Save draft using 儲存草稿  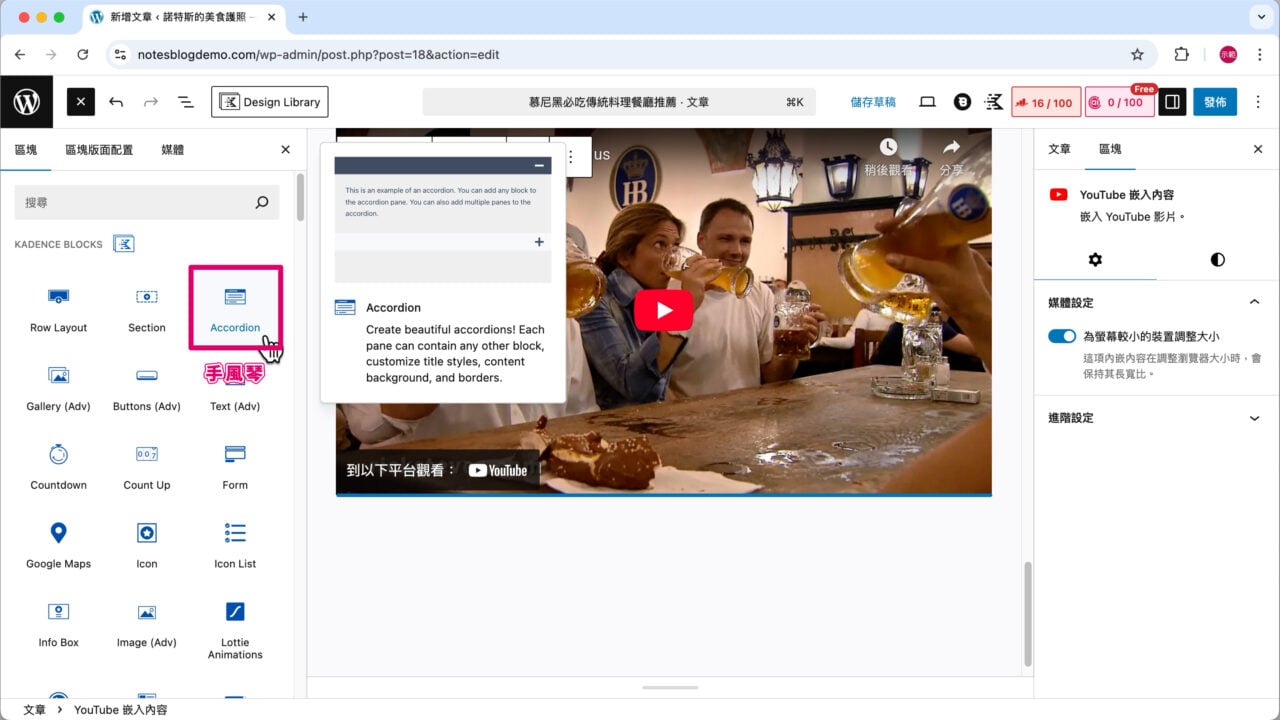click(x=873, y=102)
